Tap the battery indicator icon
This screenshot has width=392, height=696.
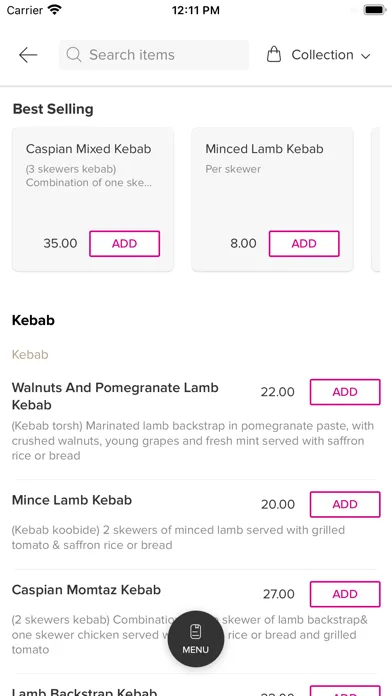click(x=375, y=10)
